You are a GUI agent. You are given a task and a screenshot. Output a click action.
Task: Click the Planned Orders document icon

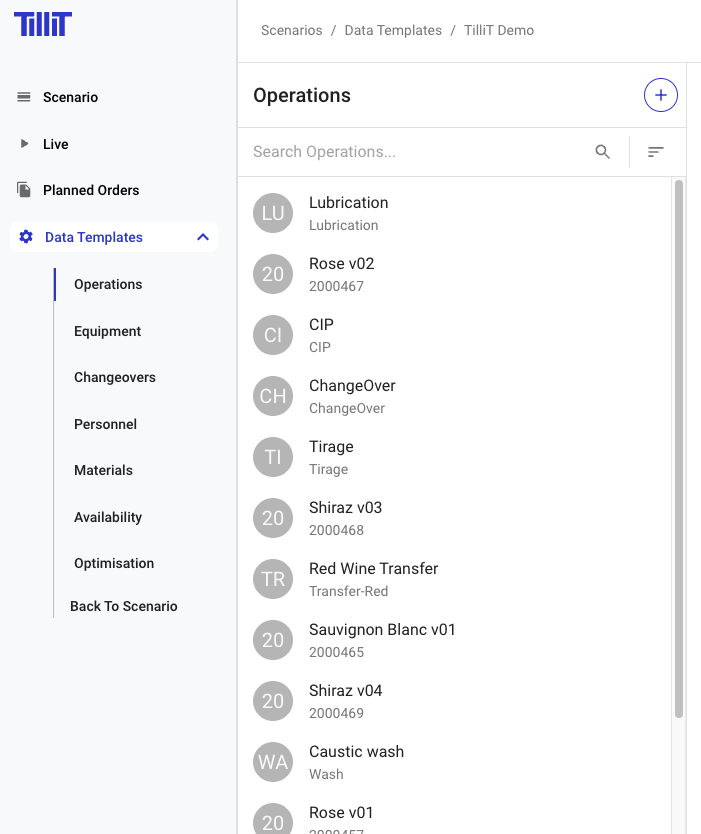tap(24, 190)
